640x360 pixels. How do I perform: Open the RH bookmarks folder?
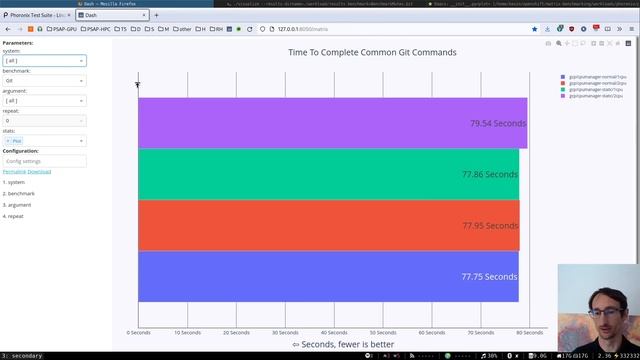click(216, 29)
